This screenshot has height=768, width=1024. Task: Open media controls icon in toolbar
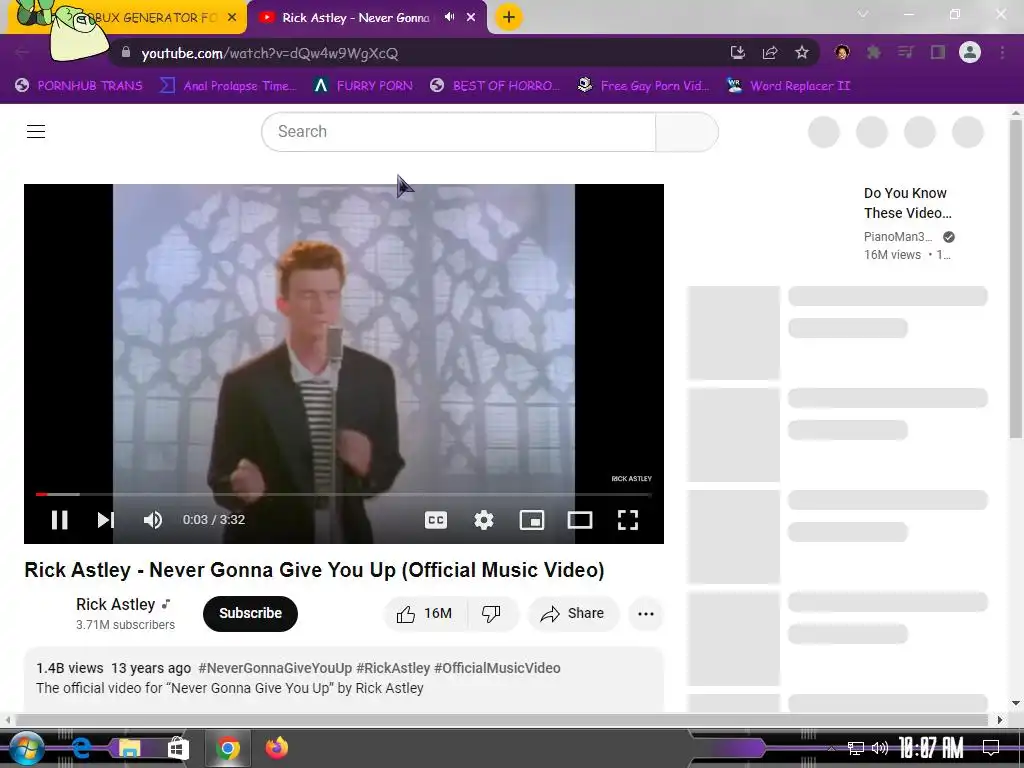click(906, 53)
